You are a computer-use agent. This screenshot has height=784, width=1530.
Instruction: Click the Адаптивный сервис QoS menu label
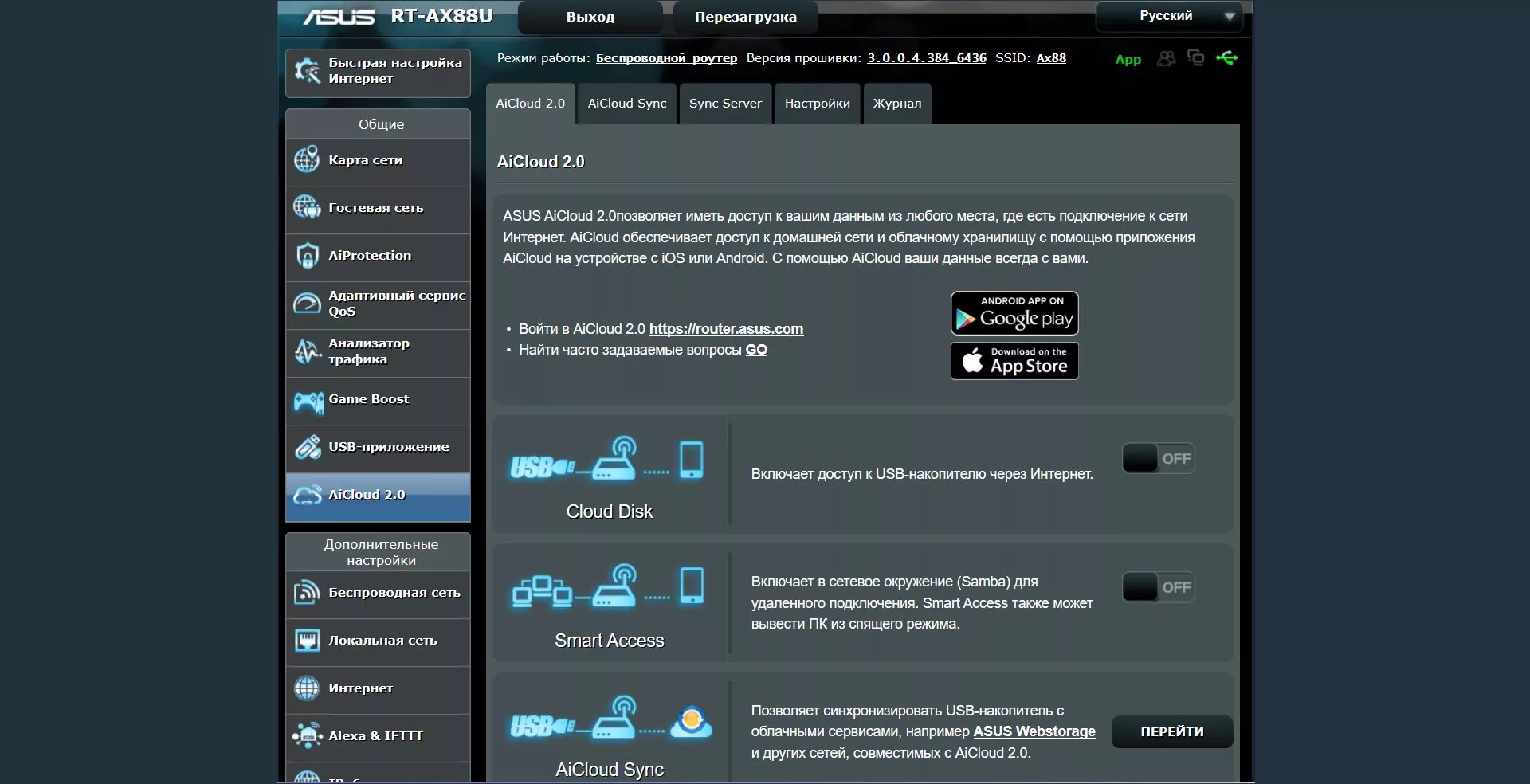[397, 304]
